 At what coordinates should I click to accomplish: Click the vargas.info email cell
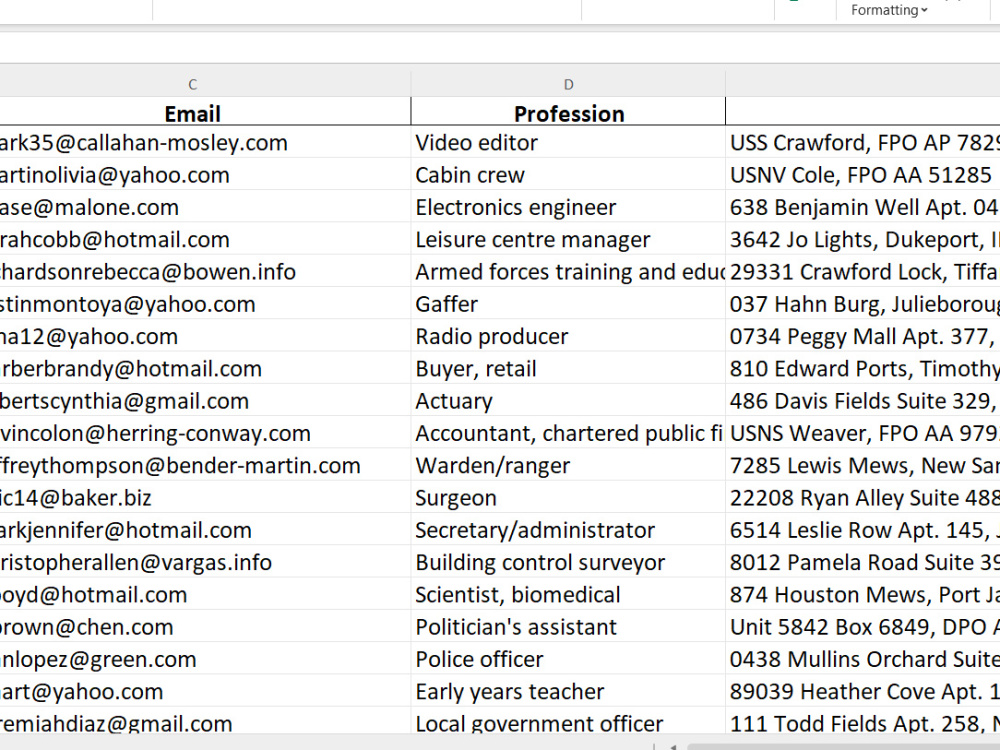point(205,562)
